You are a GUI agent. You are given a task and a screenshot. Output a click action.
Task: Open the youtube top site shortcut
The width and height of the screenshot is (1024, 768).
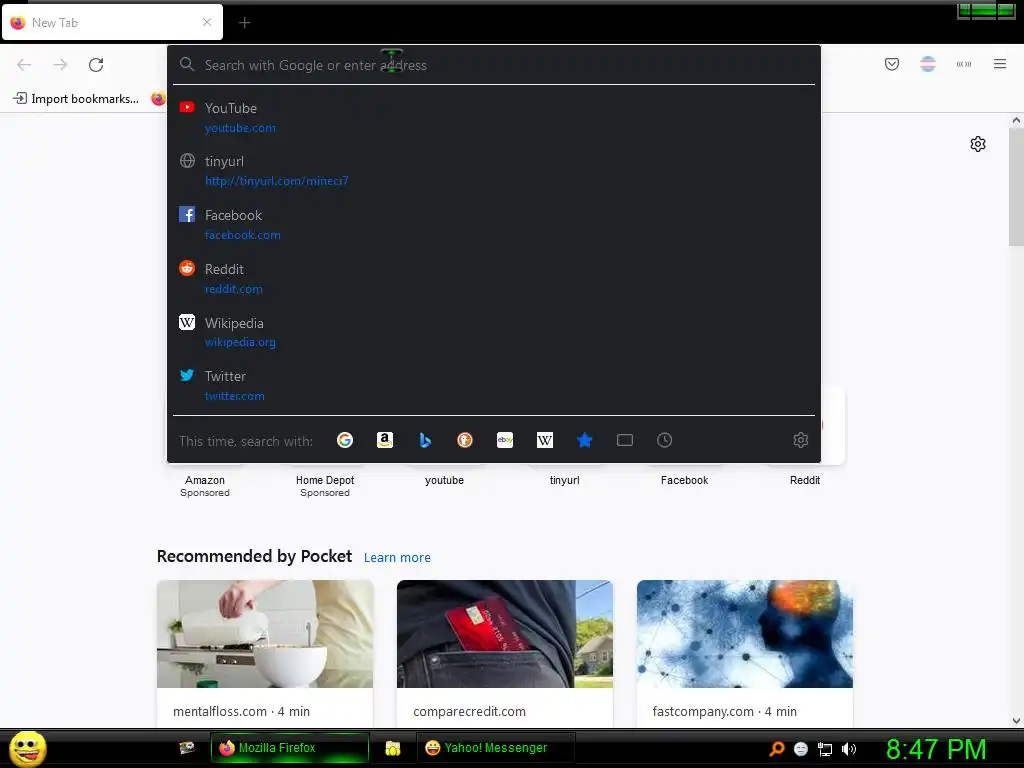pos(444,480)
